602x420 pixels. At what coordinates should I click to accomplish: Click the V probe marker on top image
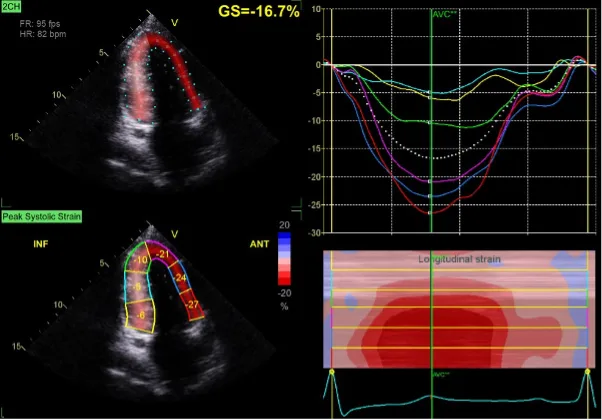pyautogui.click(x=174, y=23)
